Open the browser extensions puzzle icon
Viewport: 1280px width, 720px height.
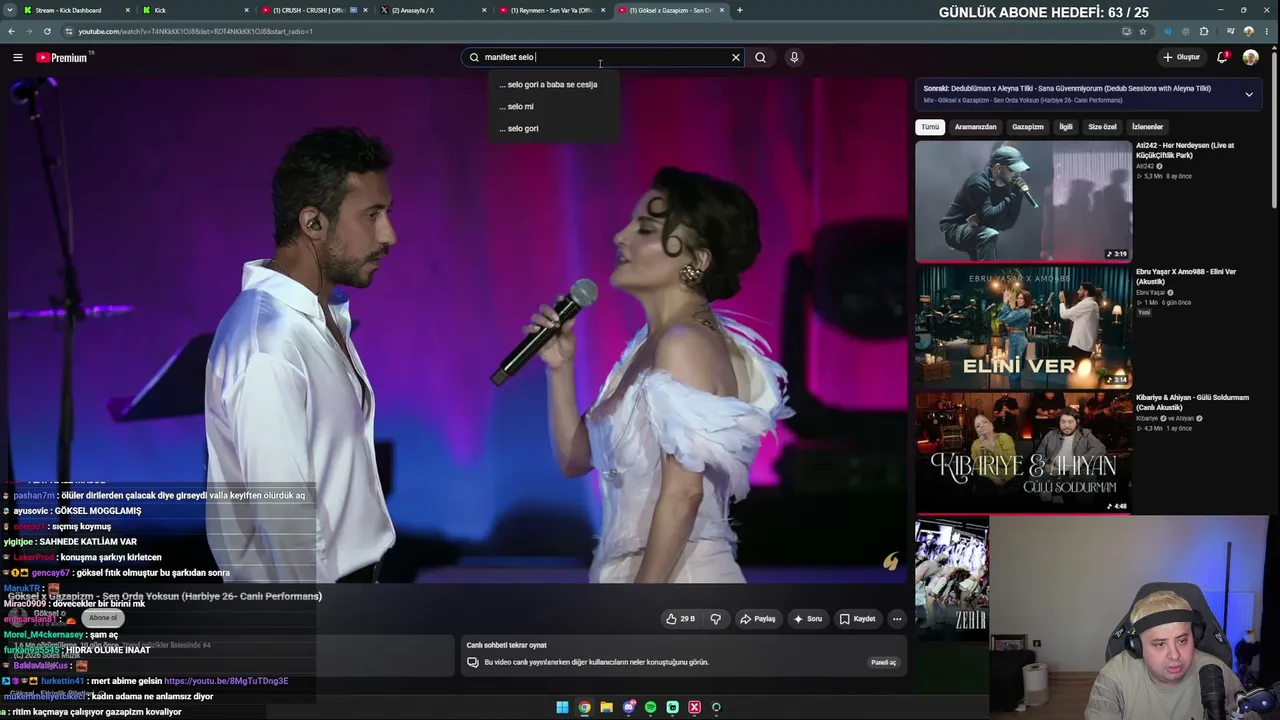1204,31
